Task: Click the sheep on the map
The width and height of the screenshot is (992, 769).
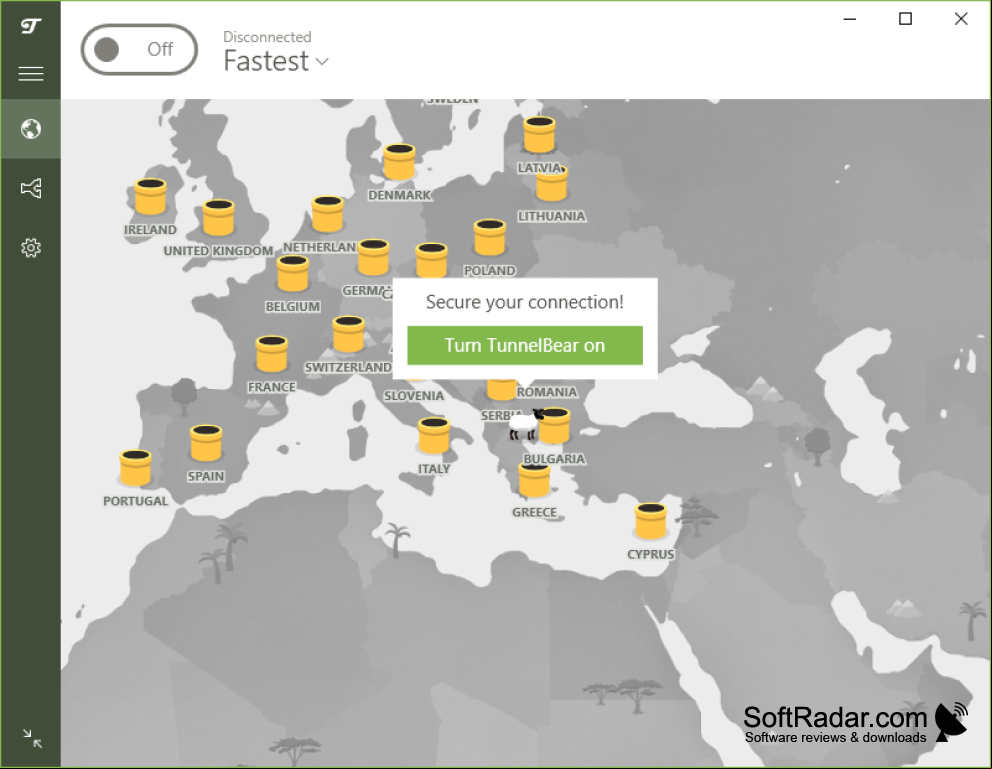Action: coord(525,424)
